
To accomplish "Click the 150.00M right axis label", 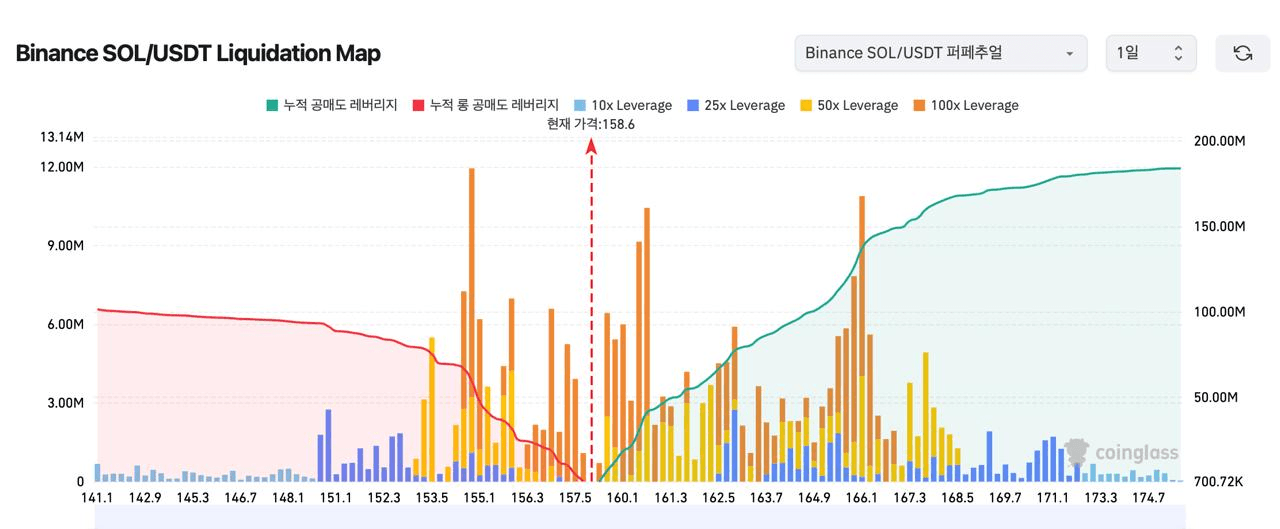I will click(x=1220, y=226).
